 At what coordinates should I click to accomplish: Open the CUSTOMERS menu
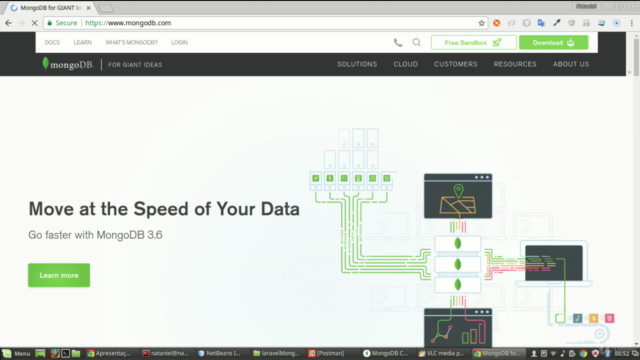456,64
